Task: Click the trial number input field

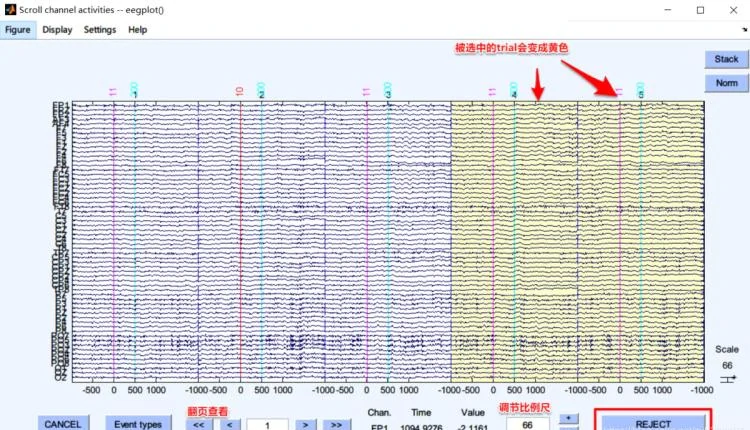Action: 266,424
